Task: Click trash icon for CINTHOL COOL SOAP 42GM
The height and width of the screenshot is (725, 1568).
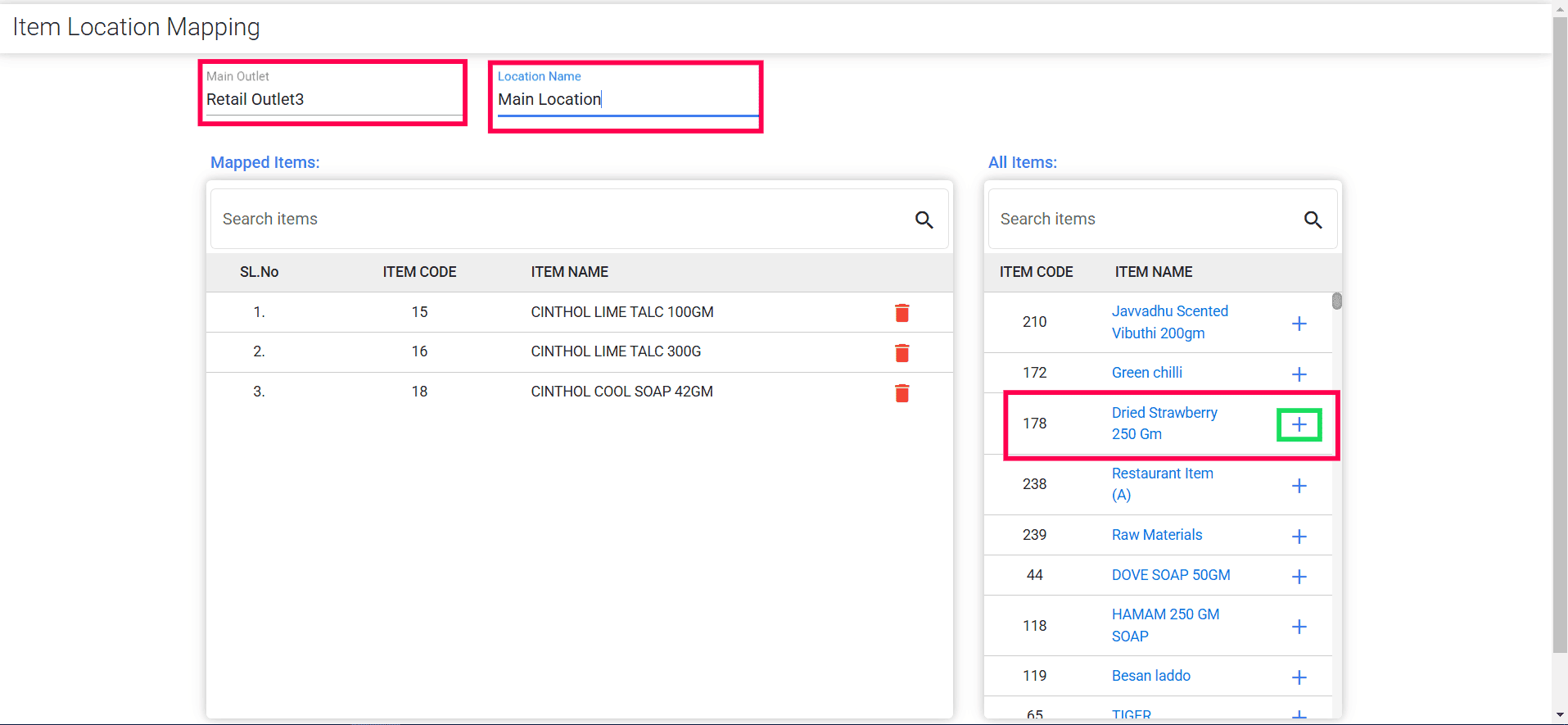Action: [x=901, y=393]
